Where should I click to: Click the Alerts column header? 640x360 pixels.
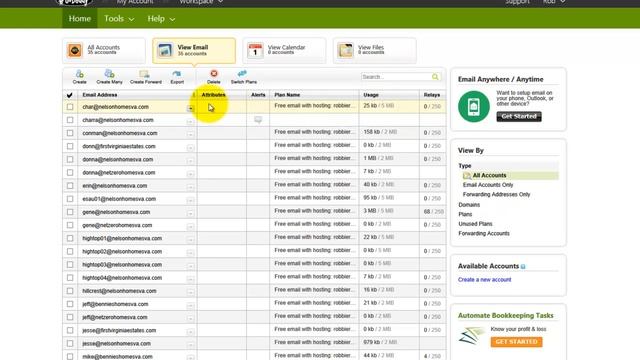coord(258,95)
